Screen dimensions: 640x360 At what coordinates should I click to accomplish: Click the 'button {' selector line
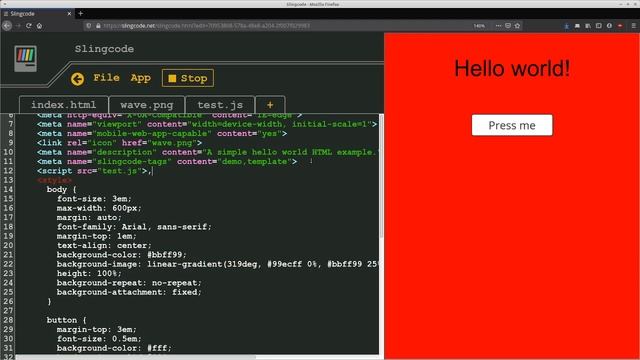[67, 320]
